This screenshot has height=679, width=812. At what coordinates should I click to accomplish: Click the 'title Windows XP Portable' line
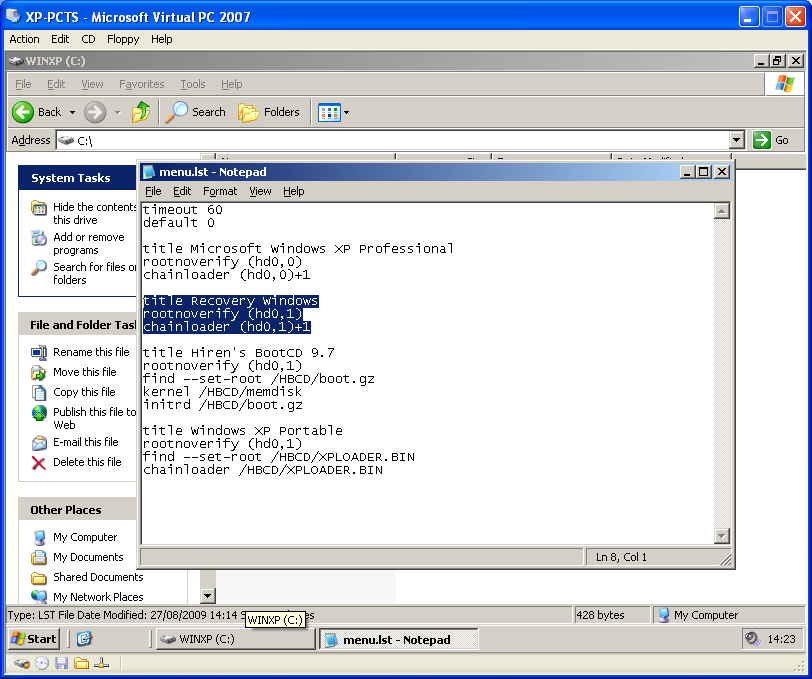[x=243, y=430]
